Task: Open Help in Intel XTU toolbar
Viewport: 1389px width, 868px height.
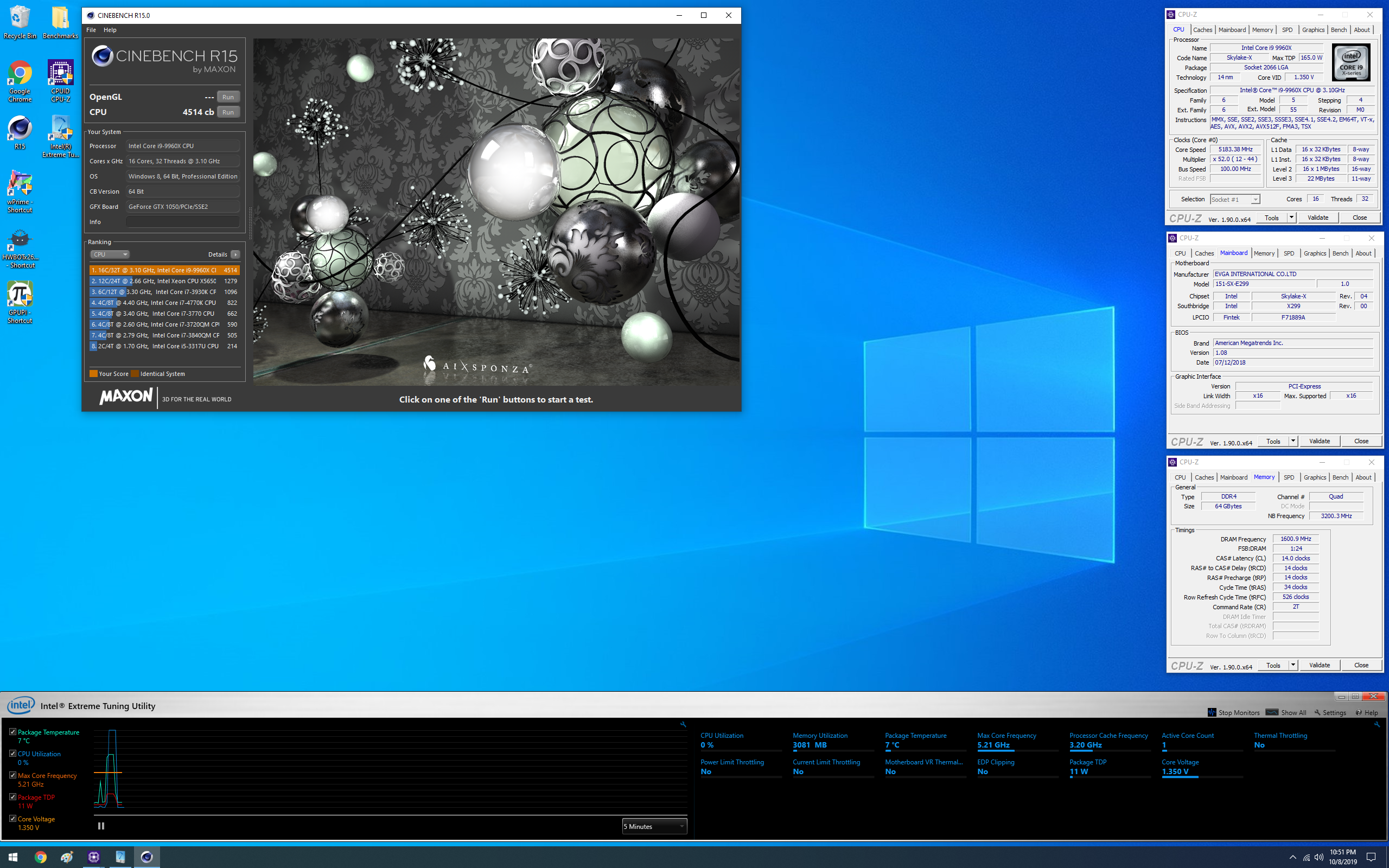Action: 1367,712
